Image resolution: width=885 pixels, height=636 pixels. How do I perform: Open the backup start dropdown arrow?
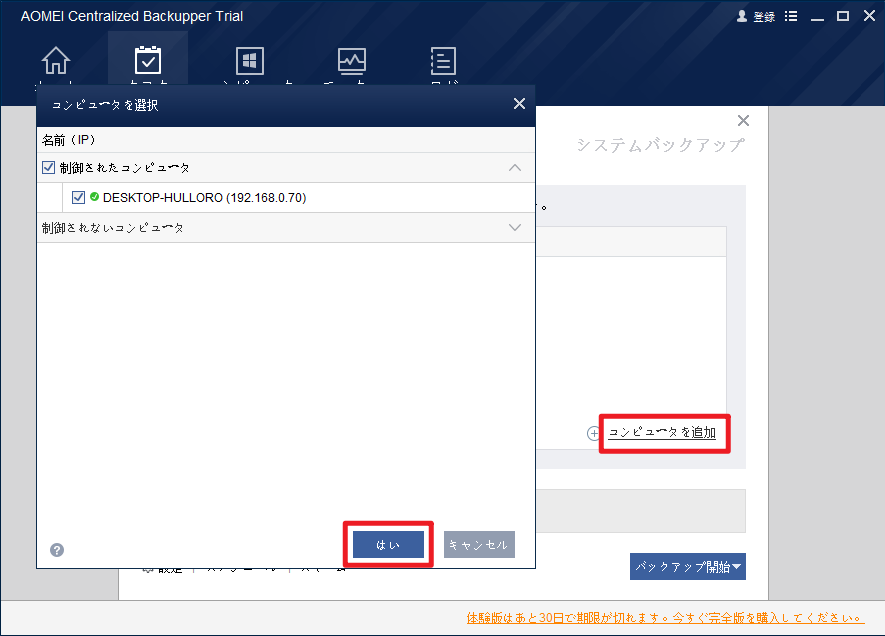click(x=737, y=567)
